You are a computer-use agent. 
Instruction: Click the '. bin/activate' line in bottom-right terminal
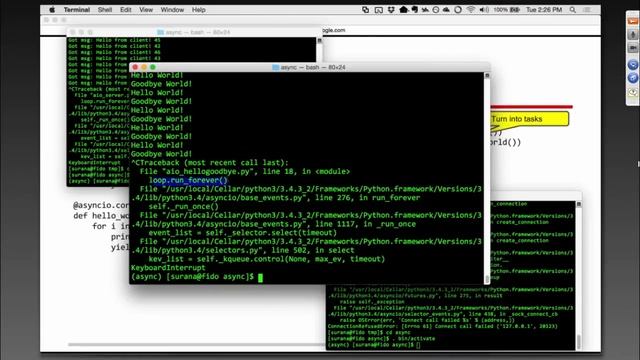(381, 339)
